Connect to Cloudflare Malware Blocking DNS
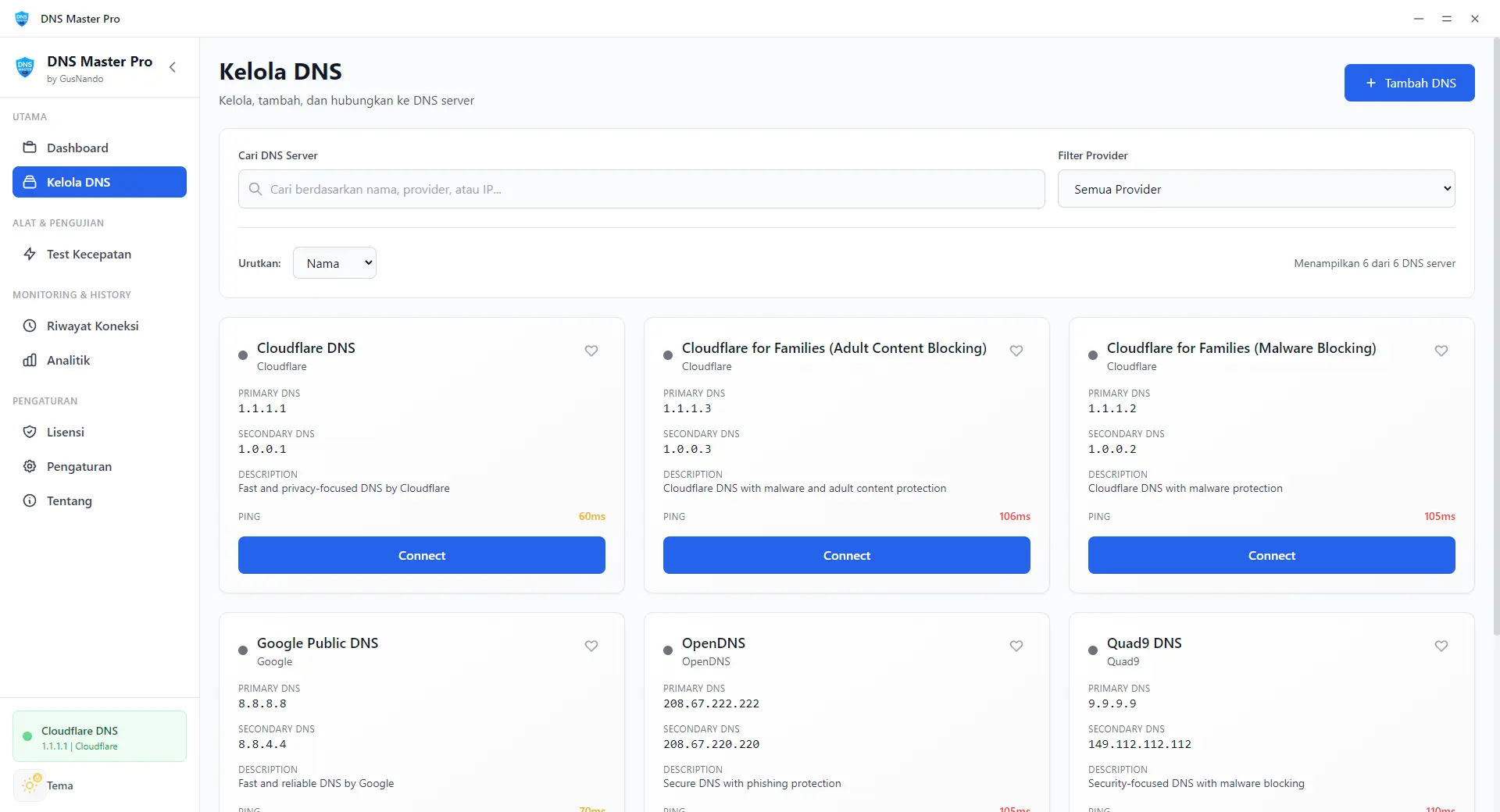The height and width of the screenshot is (812, 1500). 1272,555
